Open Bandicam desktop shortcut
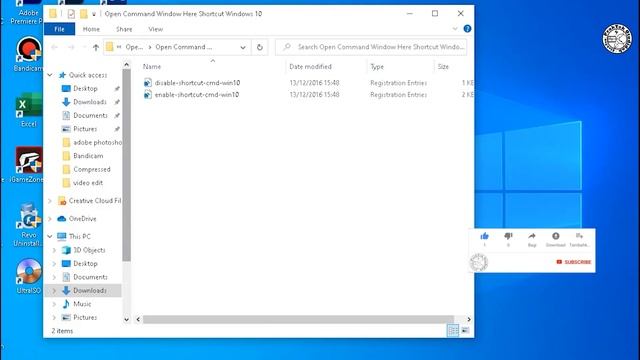640x360 pixels. click(x=29, y=54)
